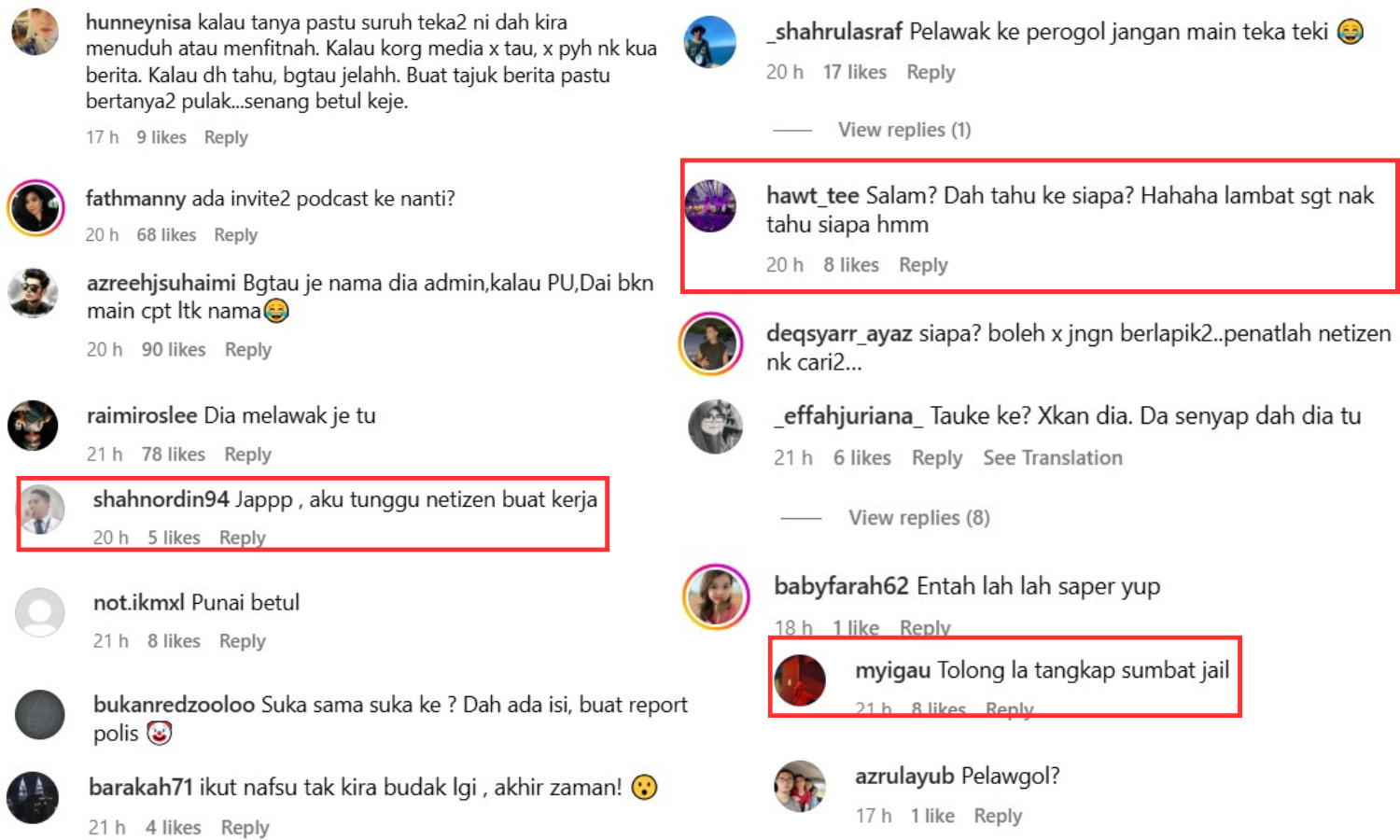1400x840 pixels.
Task: Open hunneynisa's profile picture
Action: coord(35,31)
